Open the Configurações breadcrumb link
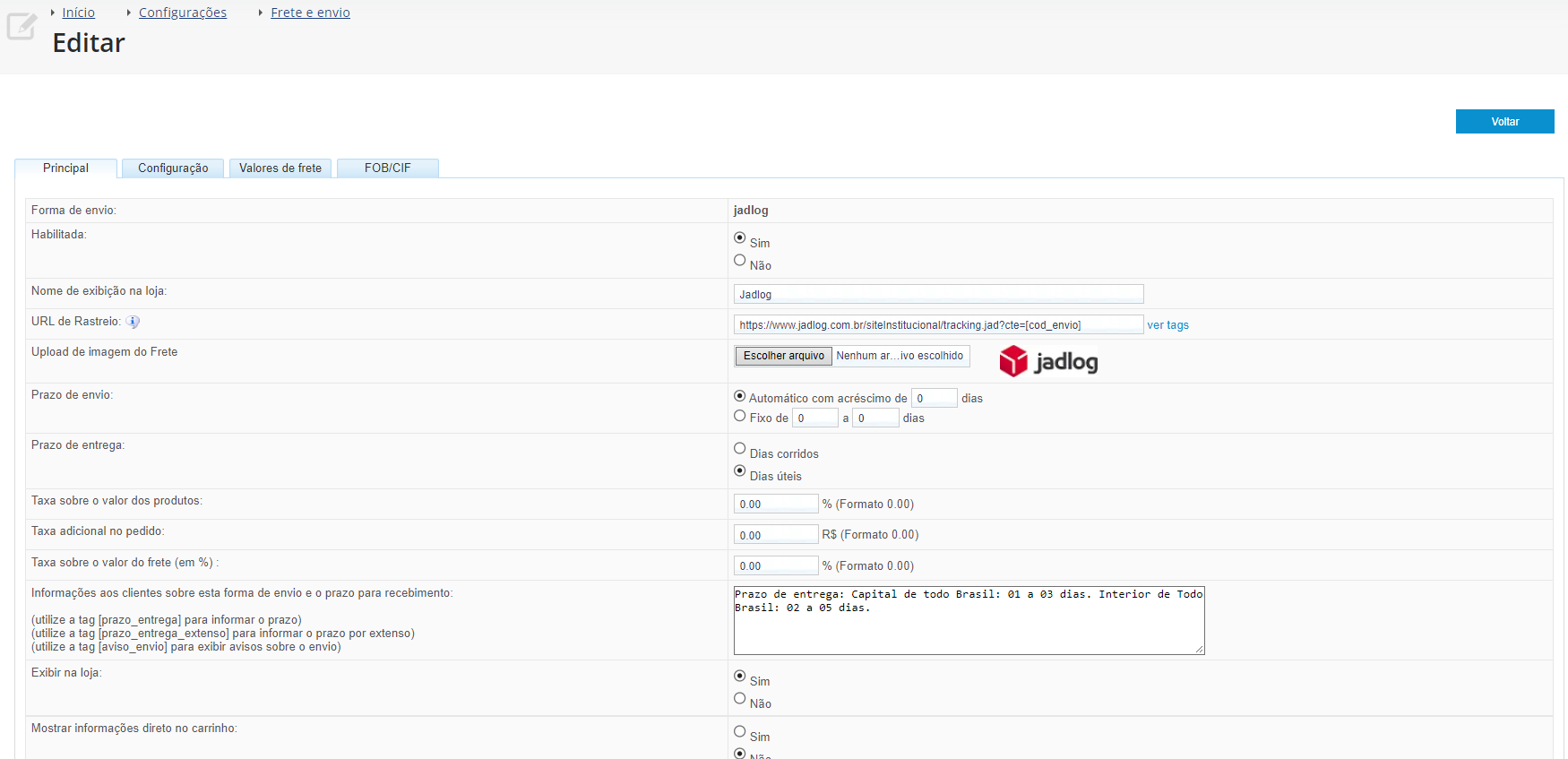 pos(183,13)
